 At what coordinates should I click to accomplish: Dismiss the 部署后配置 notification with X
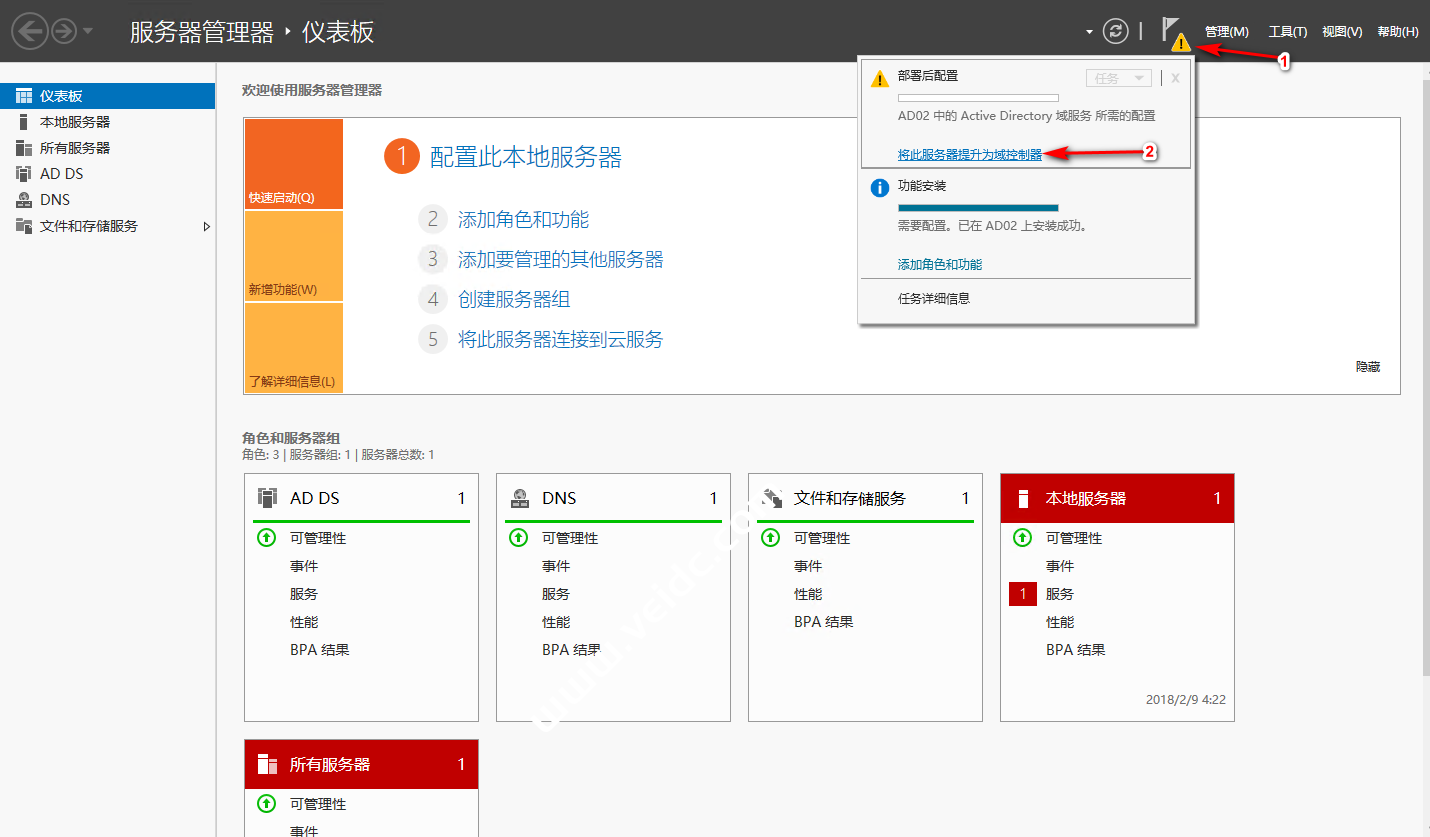click(1175, 78)
